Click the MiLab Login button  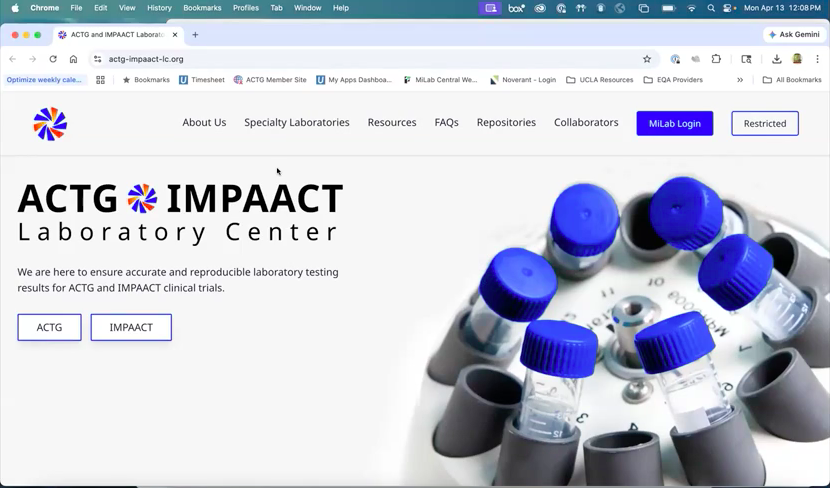(674, 124)
